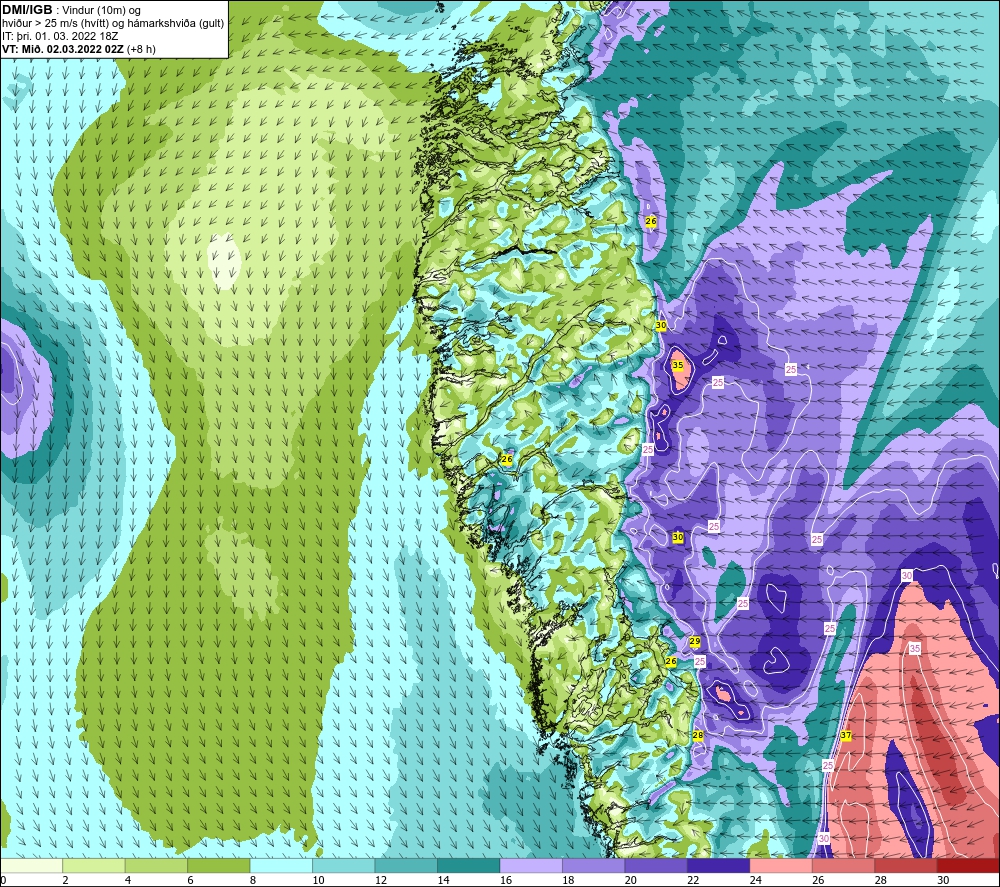Select the 16–18 m/s lavender swatch
The width and height of the screenshot is (1000, 887).
pyautogui.click(x=531, y=865)
